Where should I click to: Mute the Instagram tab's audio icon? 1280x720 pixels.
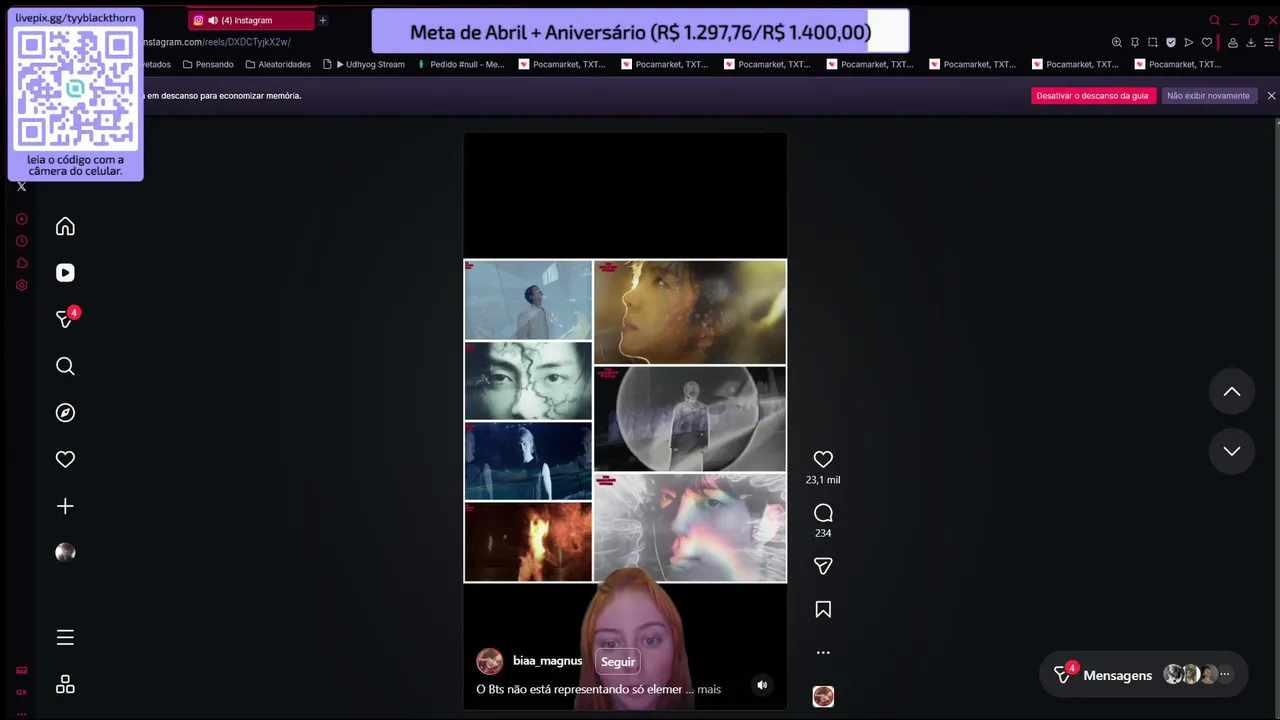pyautogui.click(x=212, y=20)
